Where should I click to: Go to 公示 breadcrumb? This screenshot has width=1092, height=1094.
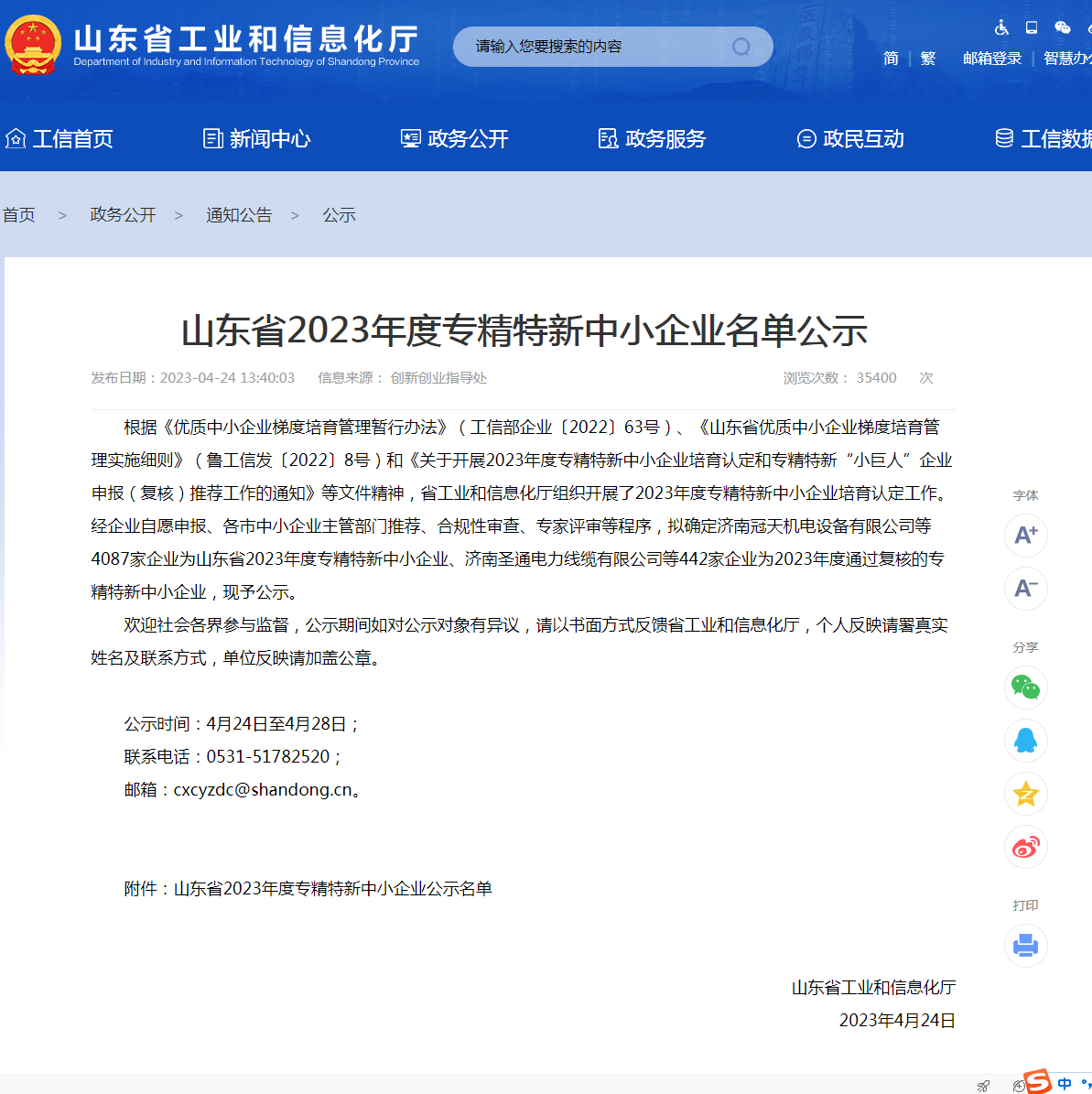click(x=339, y=215)
